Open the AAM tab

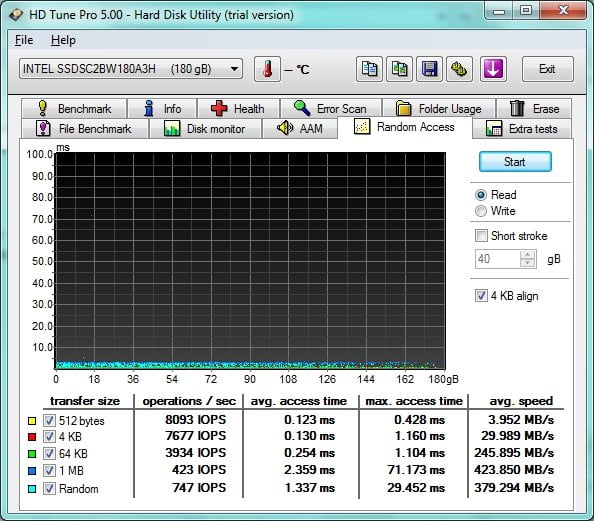coord(300,128)
